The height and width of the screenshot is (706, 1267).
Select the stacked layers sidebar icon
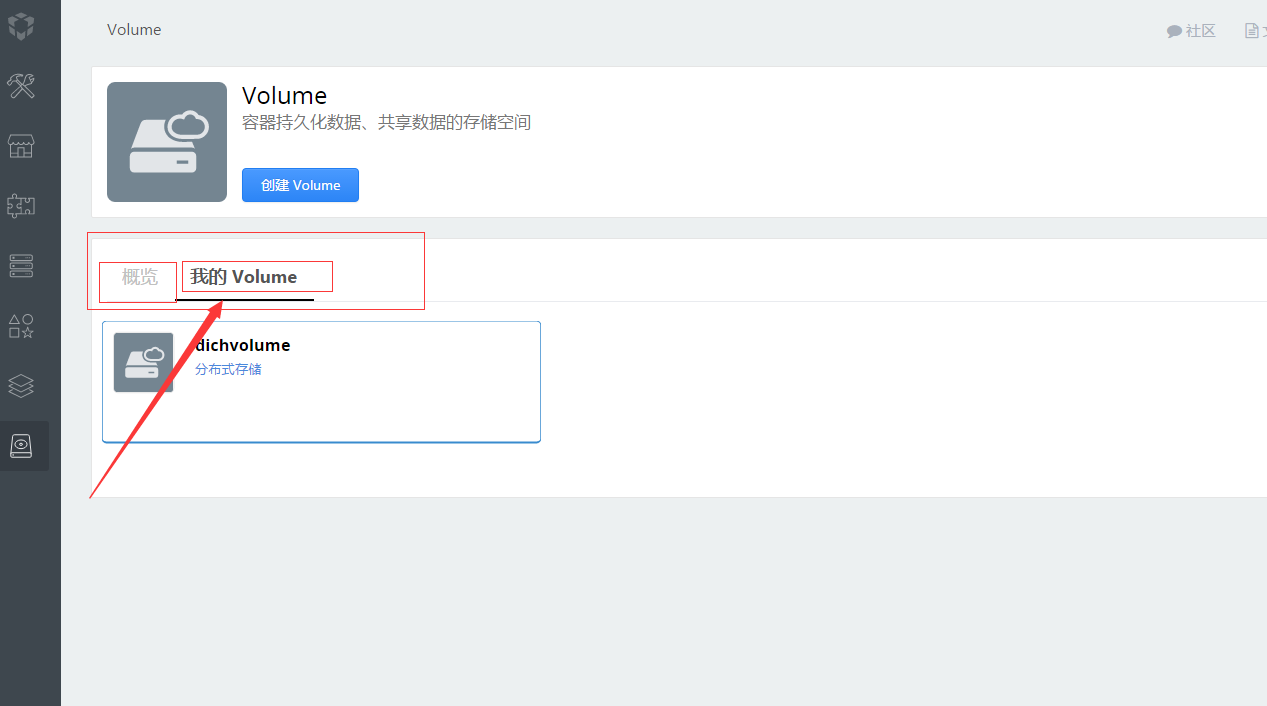[21, 385]
